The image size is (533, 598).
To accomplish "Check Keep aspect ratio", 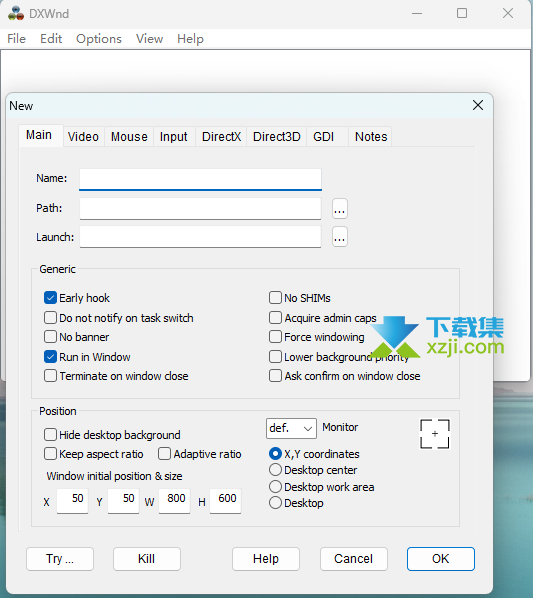I will (50, 454).
